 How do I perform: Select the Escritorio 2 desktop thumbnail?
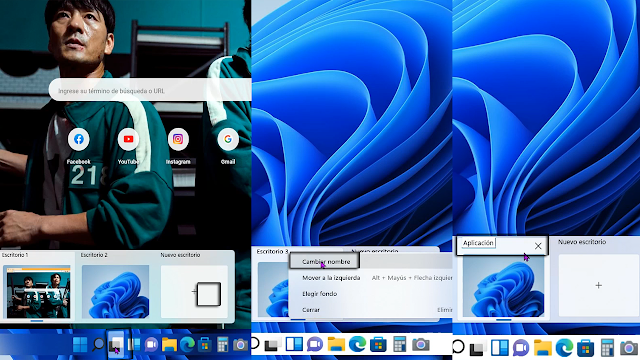tap(116, 291)
